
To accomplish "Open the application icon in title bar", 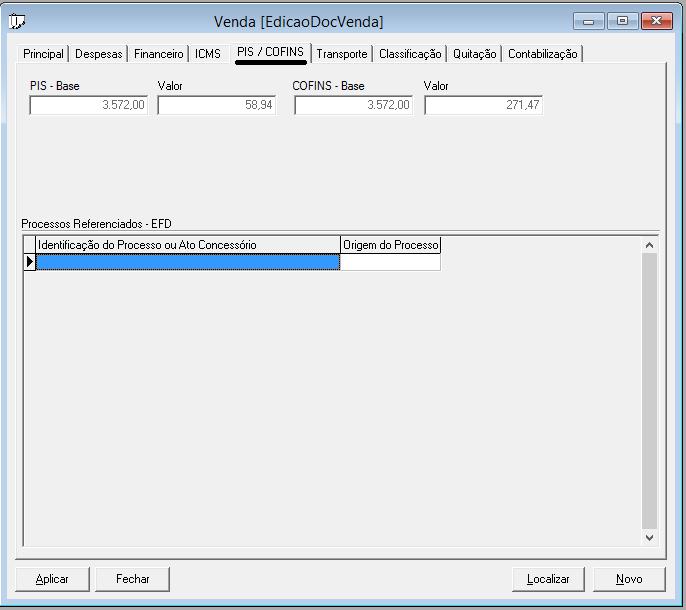I will (x=17, y=21).
